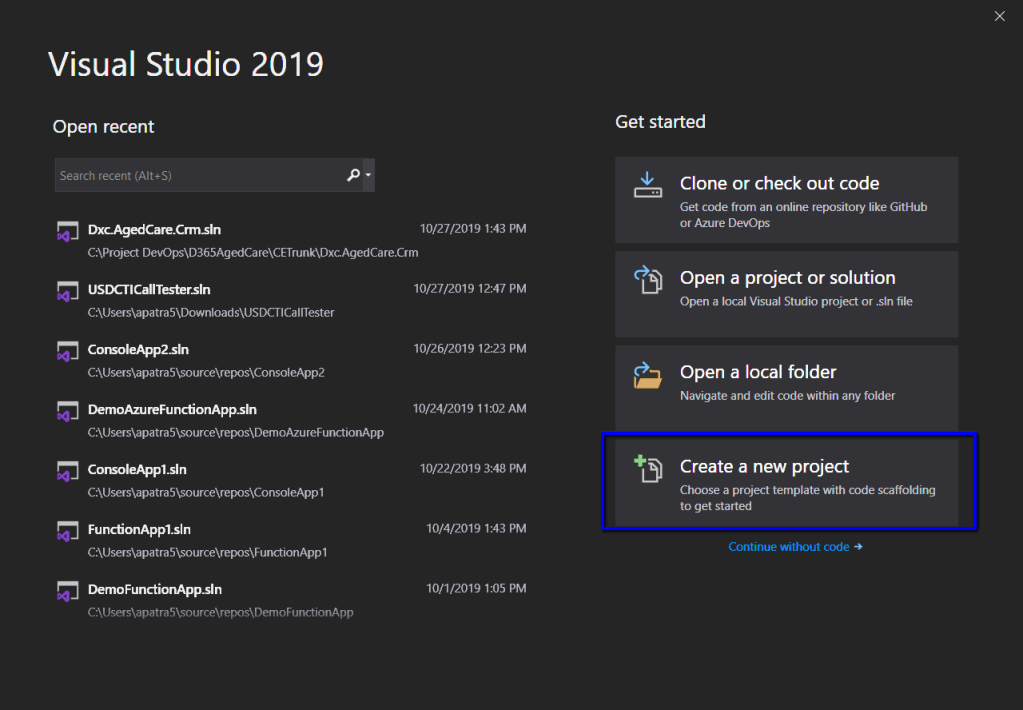Click the Dxc.AgedCare.Crm.sln solution icon

coord(68,232)
